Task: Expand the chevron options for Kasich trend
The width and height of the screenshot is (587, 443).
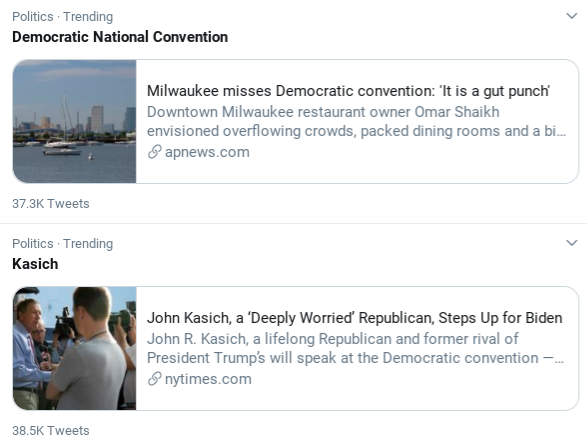Action: [571, 243]
